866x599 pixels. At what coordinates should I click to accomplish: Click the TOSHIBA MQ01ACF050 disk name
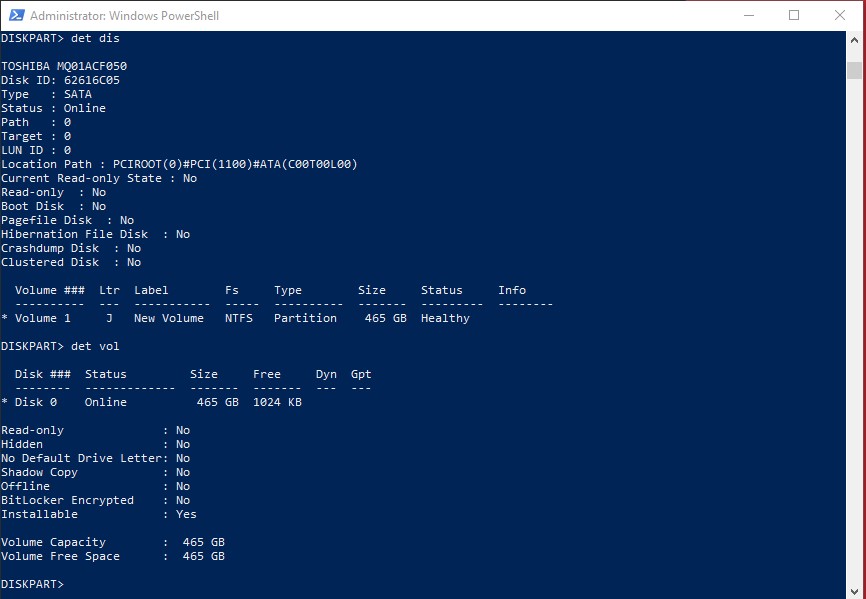(64, 66)
